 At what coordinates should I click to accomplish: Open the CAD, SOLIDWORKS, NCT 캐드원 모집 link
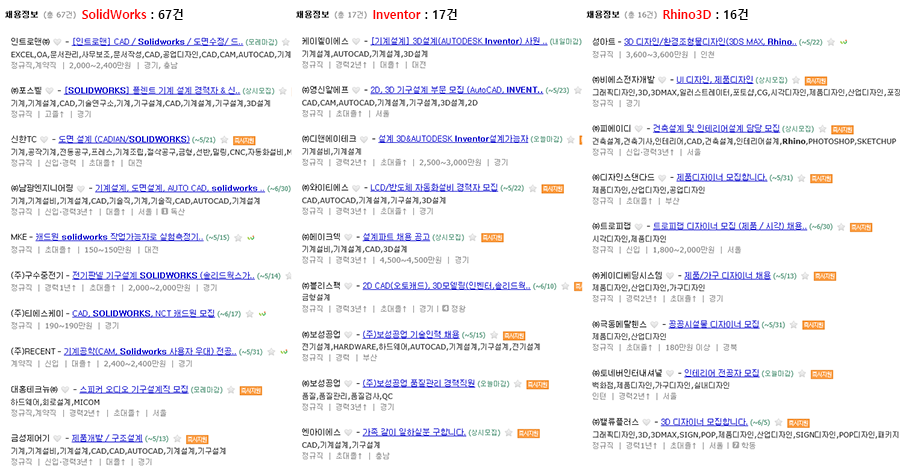click(x=143, y=314)
